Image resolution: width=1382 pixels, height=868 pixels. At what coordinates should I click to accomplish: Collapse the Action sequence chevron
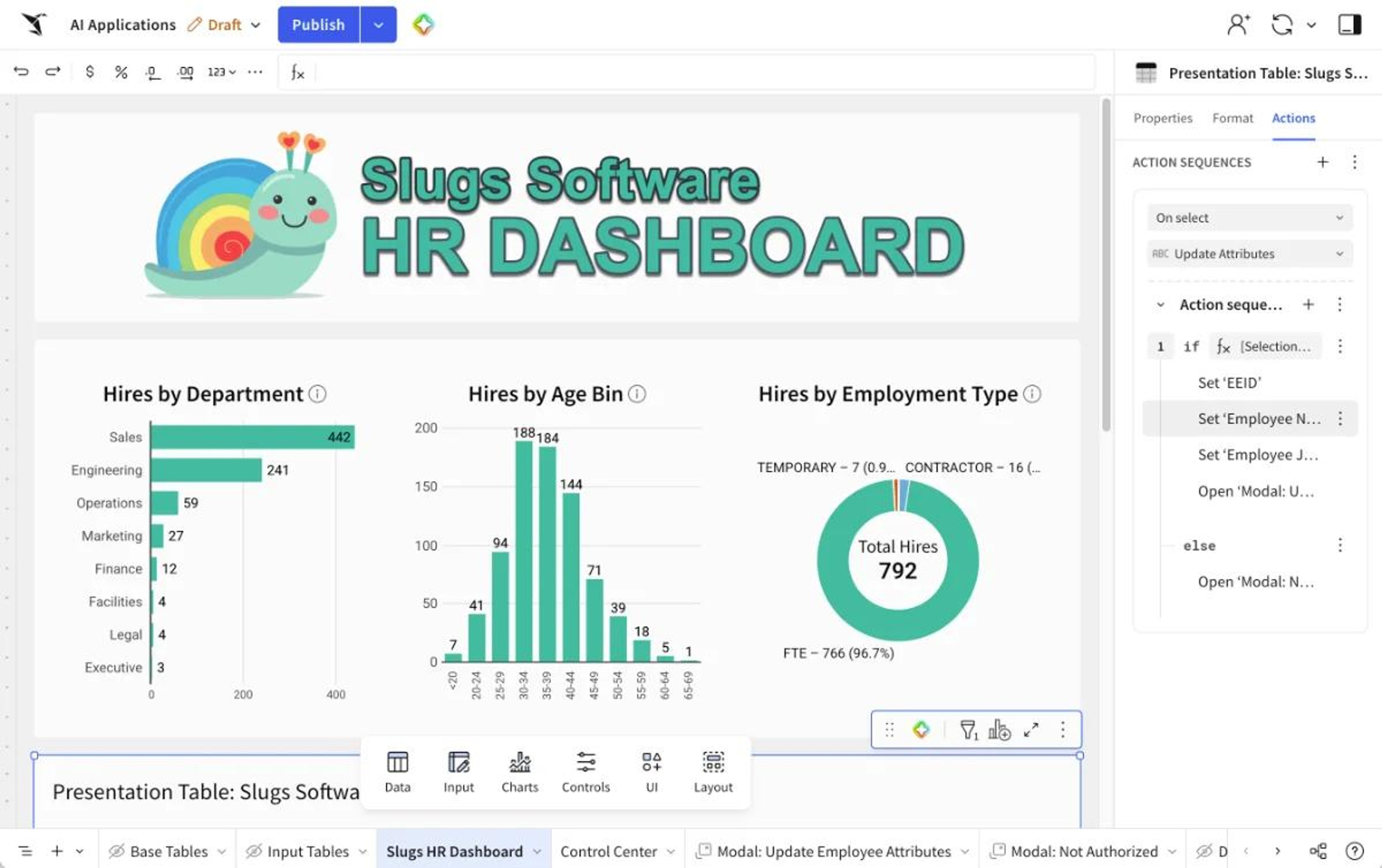(1160, 305)
